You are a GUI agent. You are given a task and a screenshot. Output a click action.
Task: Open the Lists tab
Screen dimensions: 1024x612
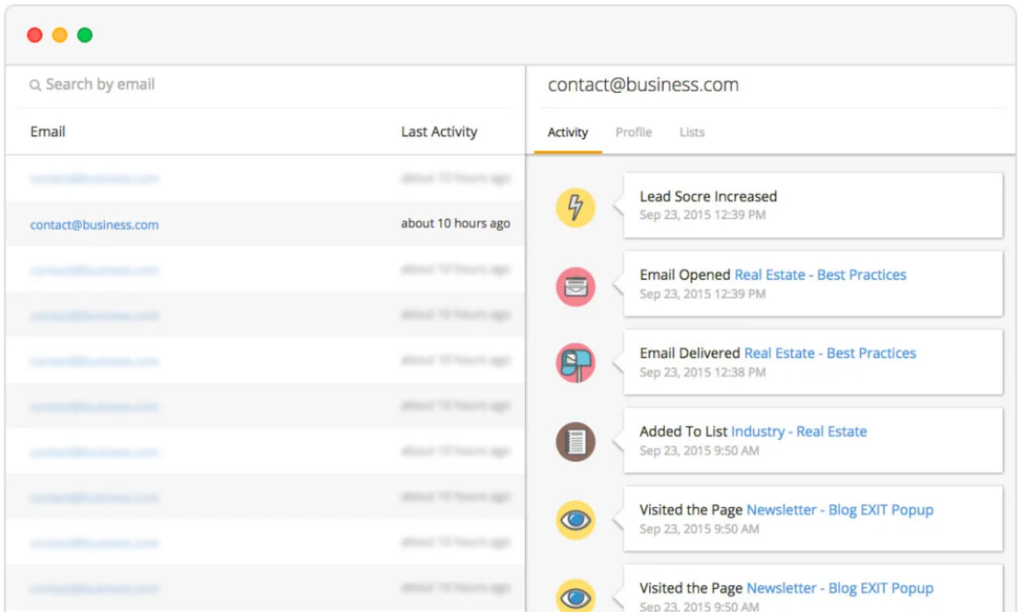click(692, 133)
